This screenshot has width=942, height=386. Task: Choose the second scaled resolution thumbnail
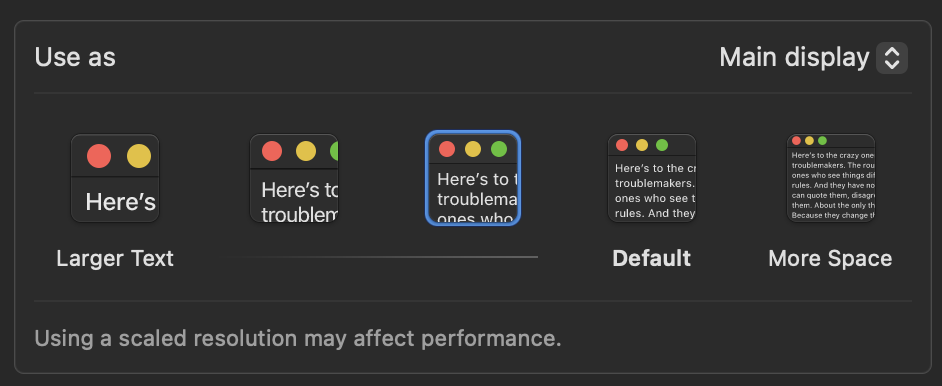[294, 178]
